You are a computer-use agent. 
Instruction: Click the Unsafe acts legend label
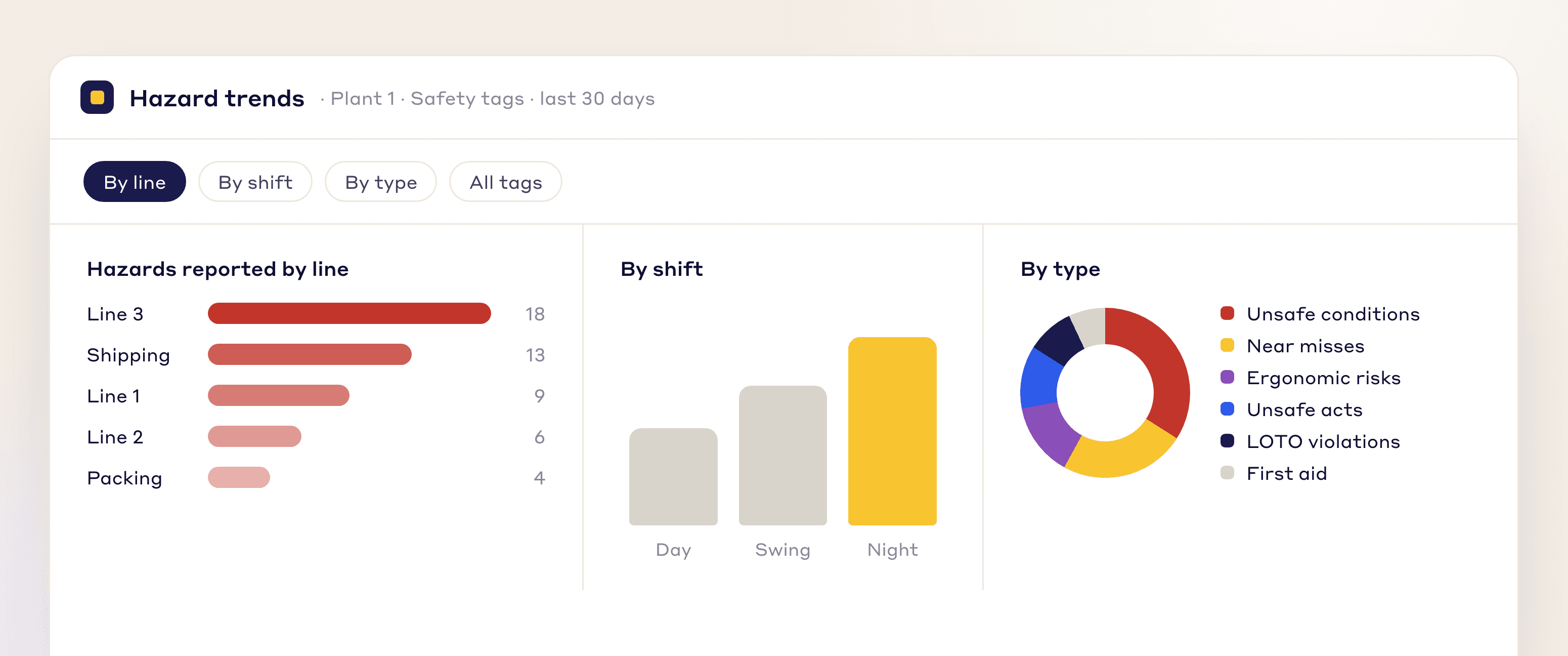(x=1304, y=410)
